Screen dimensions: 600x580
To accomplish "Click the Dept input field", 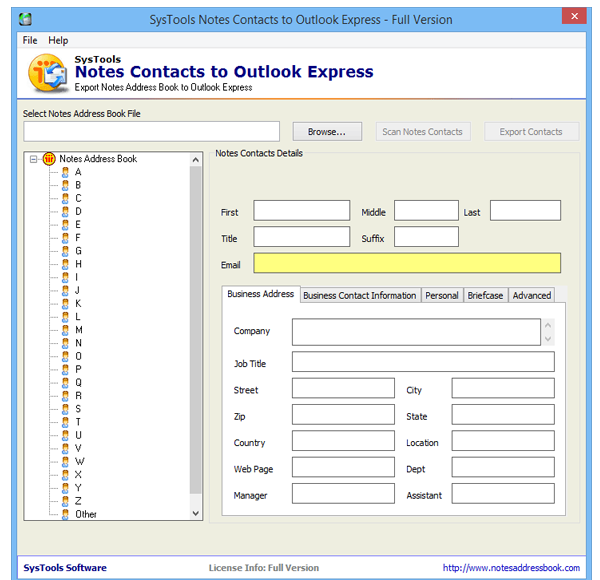I will [503, 467].
